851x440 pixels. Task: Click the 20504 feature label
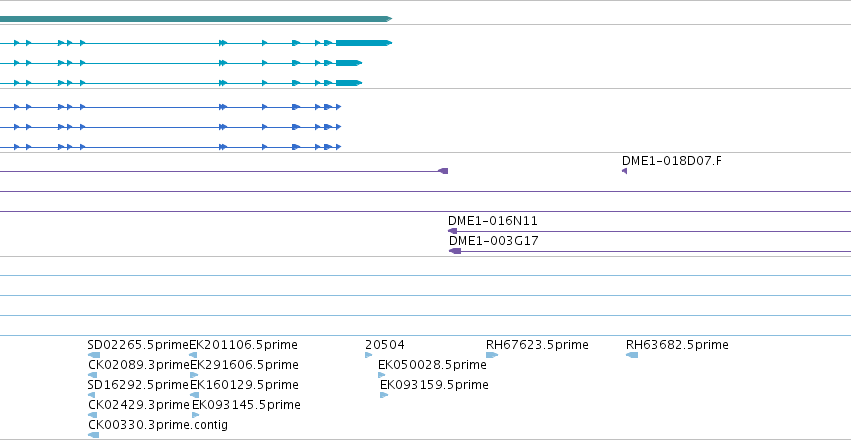[x=385, y=345]
